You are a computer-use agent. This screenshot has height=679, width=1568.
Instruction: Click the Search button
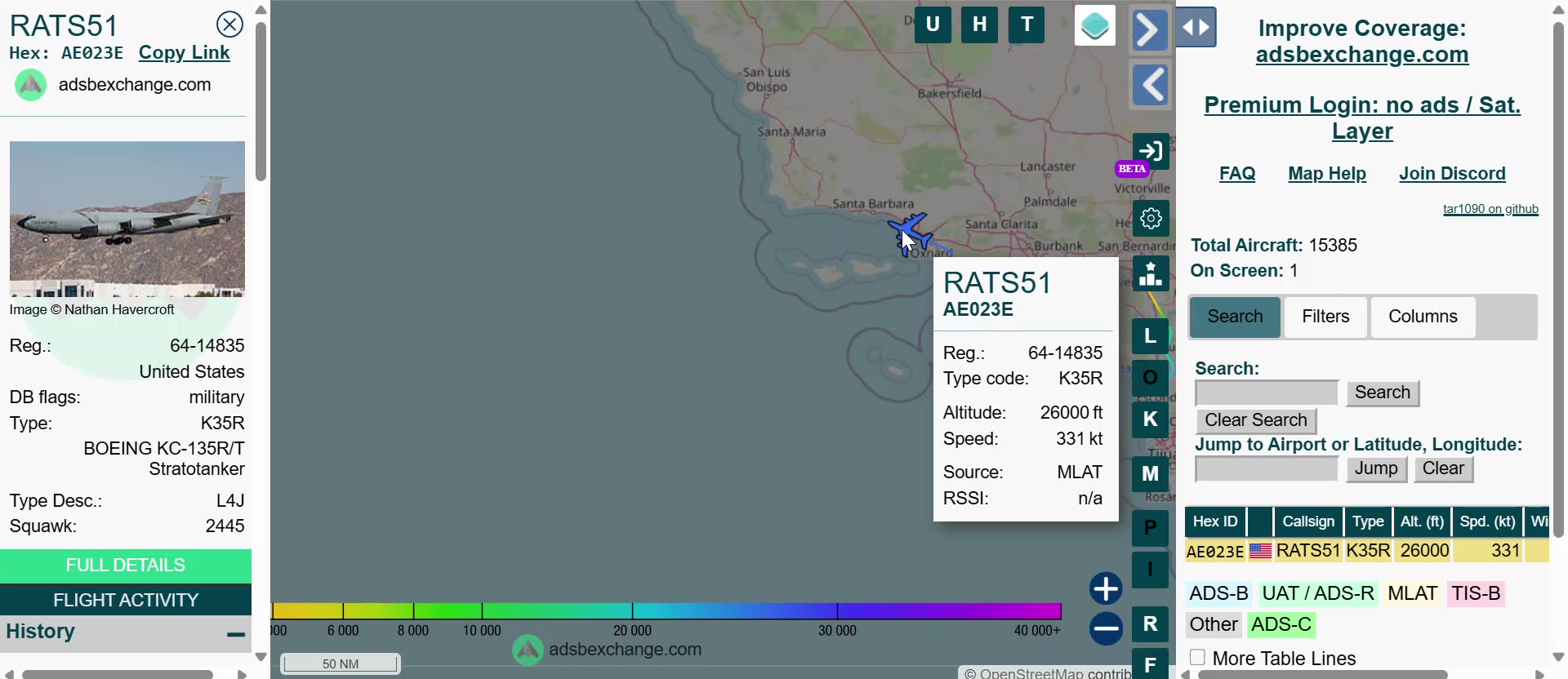pos(1383,393)
